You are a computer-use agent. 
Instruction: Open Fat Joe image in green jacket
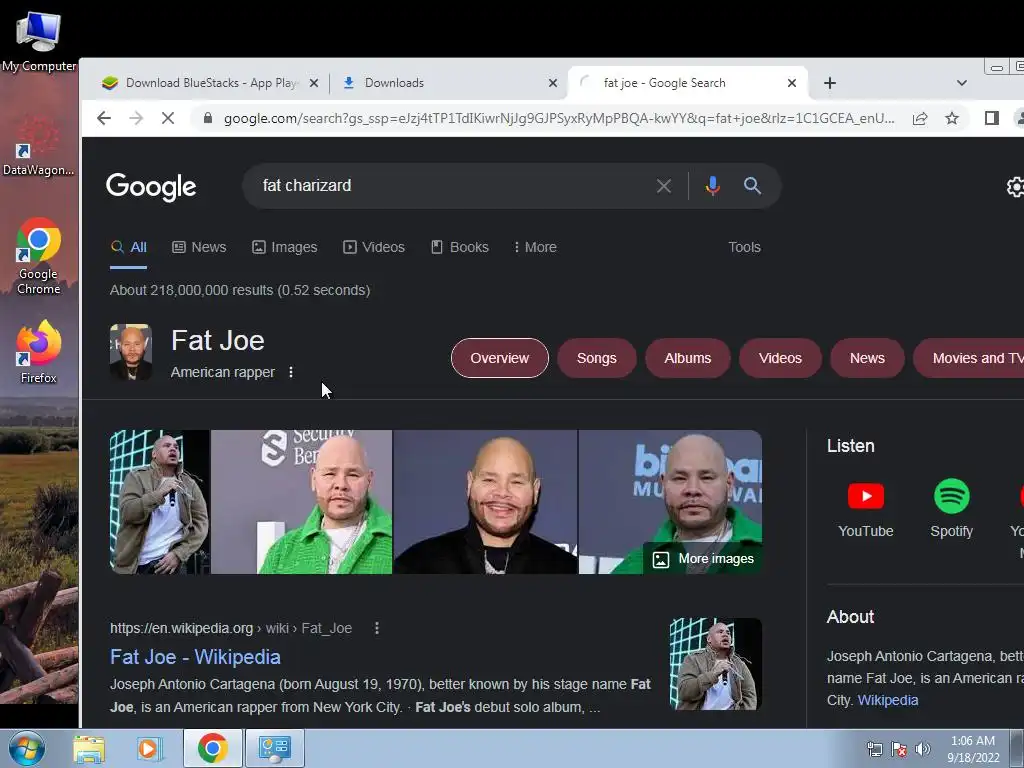[302, 502]
